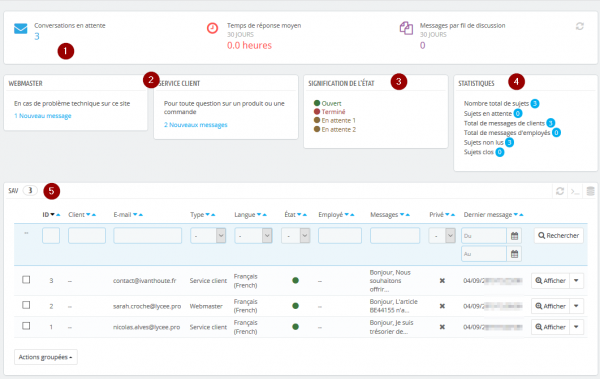Viewport: 600px width, 379px height.
Task: Open the Type filter dropdown
Action: click(208, 236)
